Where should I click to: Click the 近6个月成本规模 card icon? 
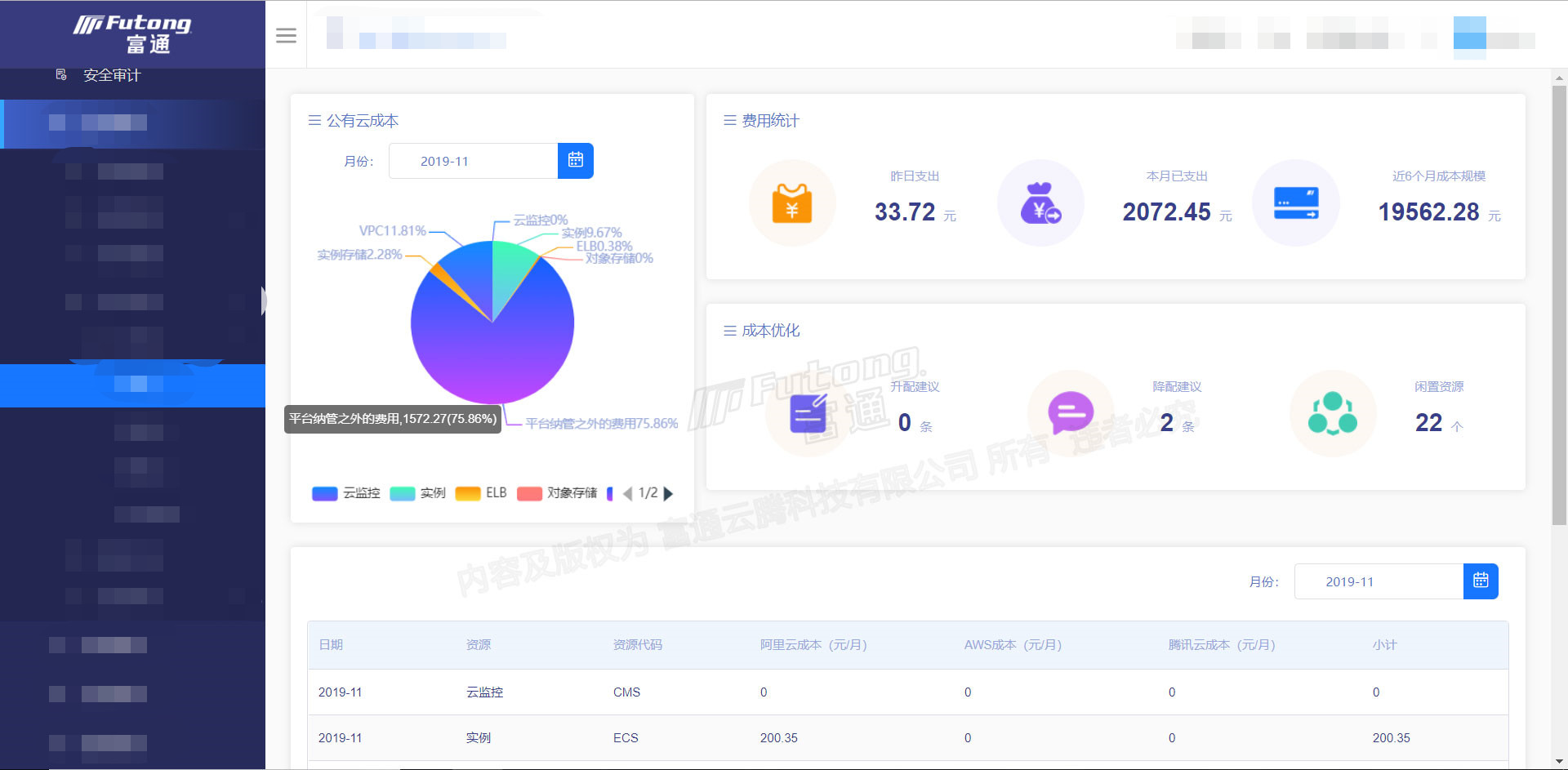[x=1296, y=203]
